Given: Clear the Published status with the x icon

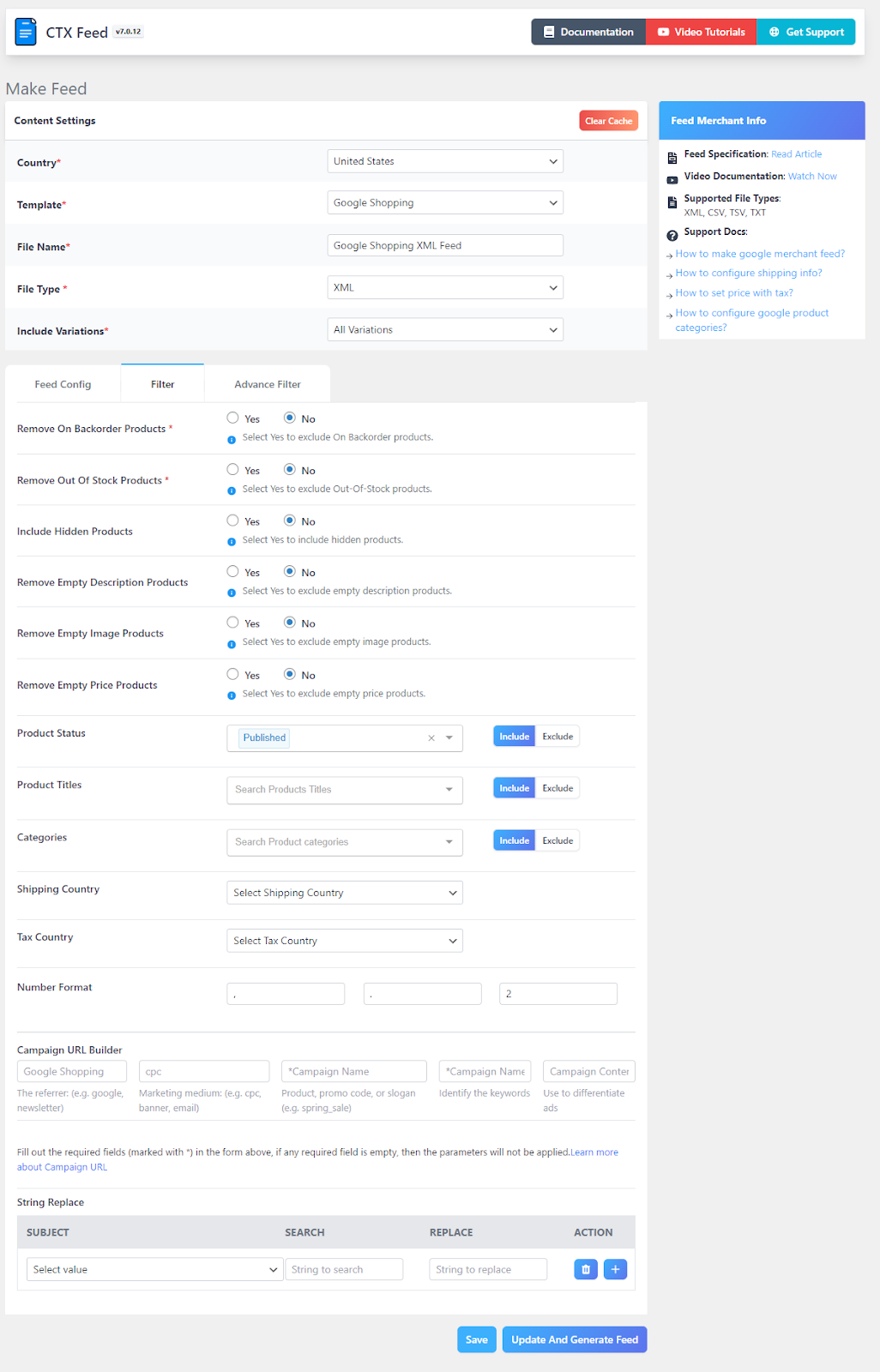Looking at the screenshot, I should (431, 737).
